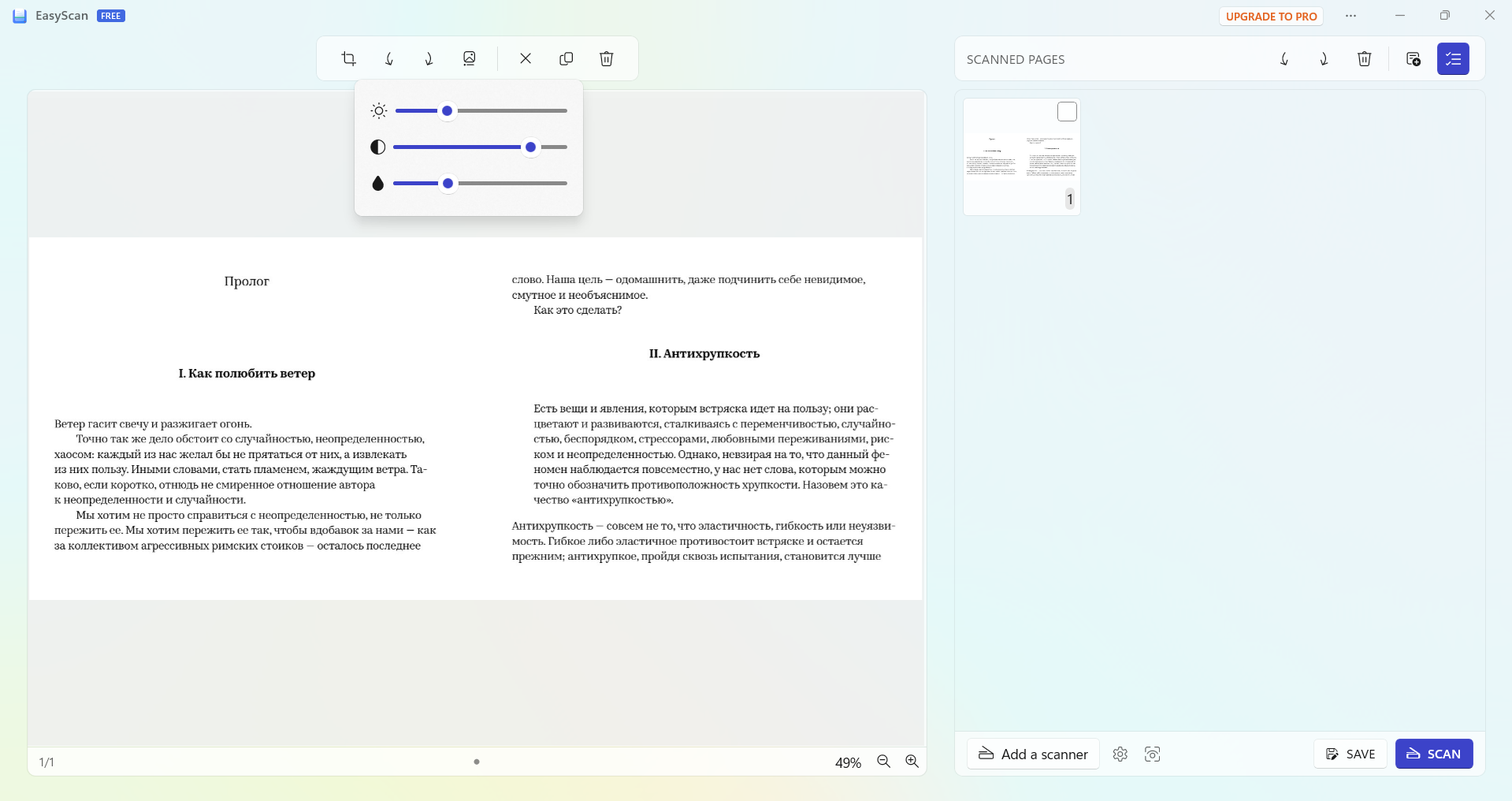Click the add pages icon in the Scanned Pages header

tap(1413, 59)
